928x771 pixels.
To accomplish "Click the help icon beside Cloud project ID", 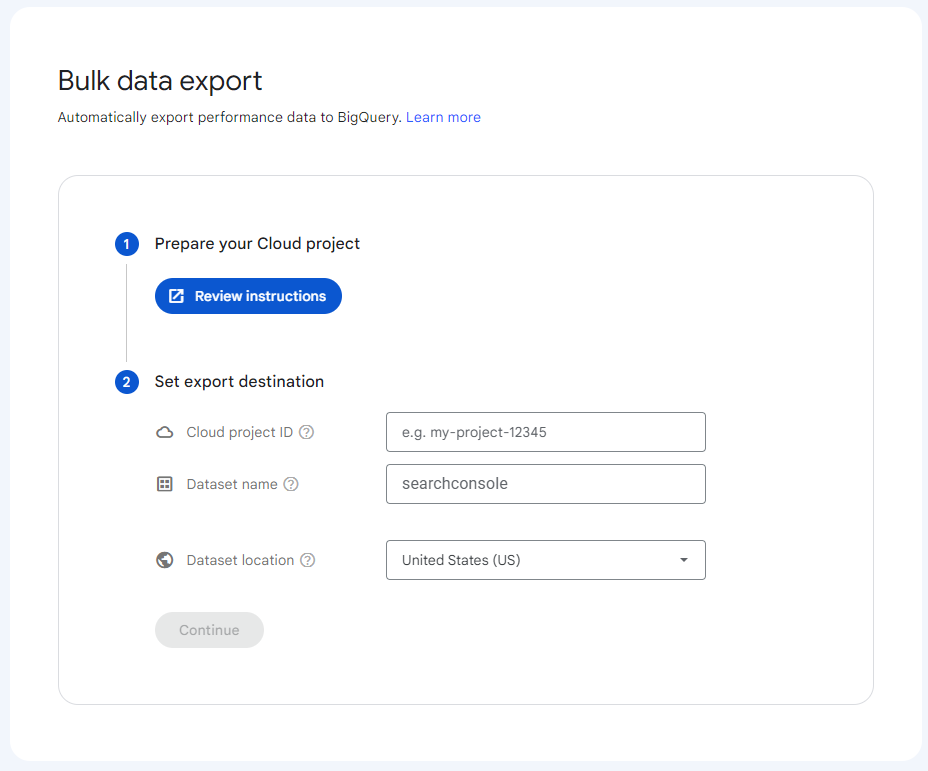I will (307, 433).
